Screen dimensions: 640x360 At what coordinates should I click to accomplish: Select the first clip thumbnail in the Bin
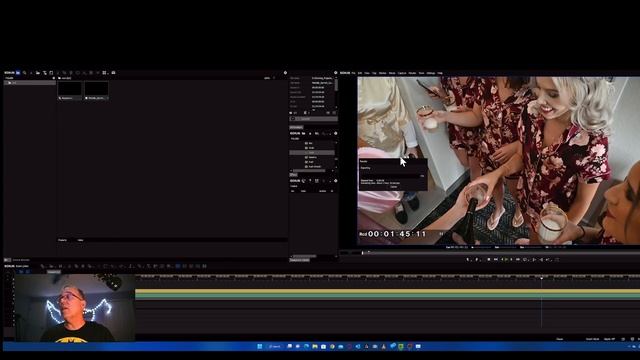coord(70,90)
